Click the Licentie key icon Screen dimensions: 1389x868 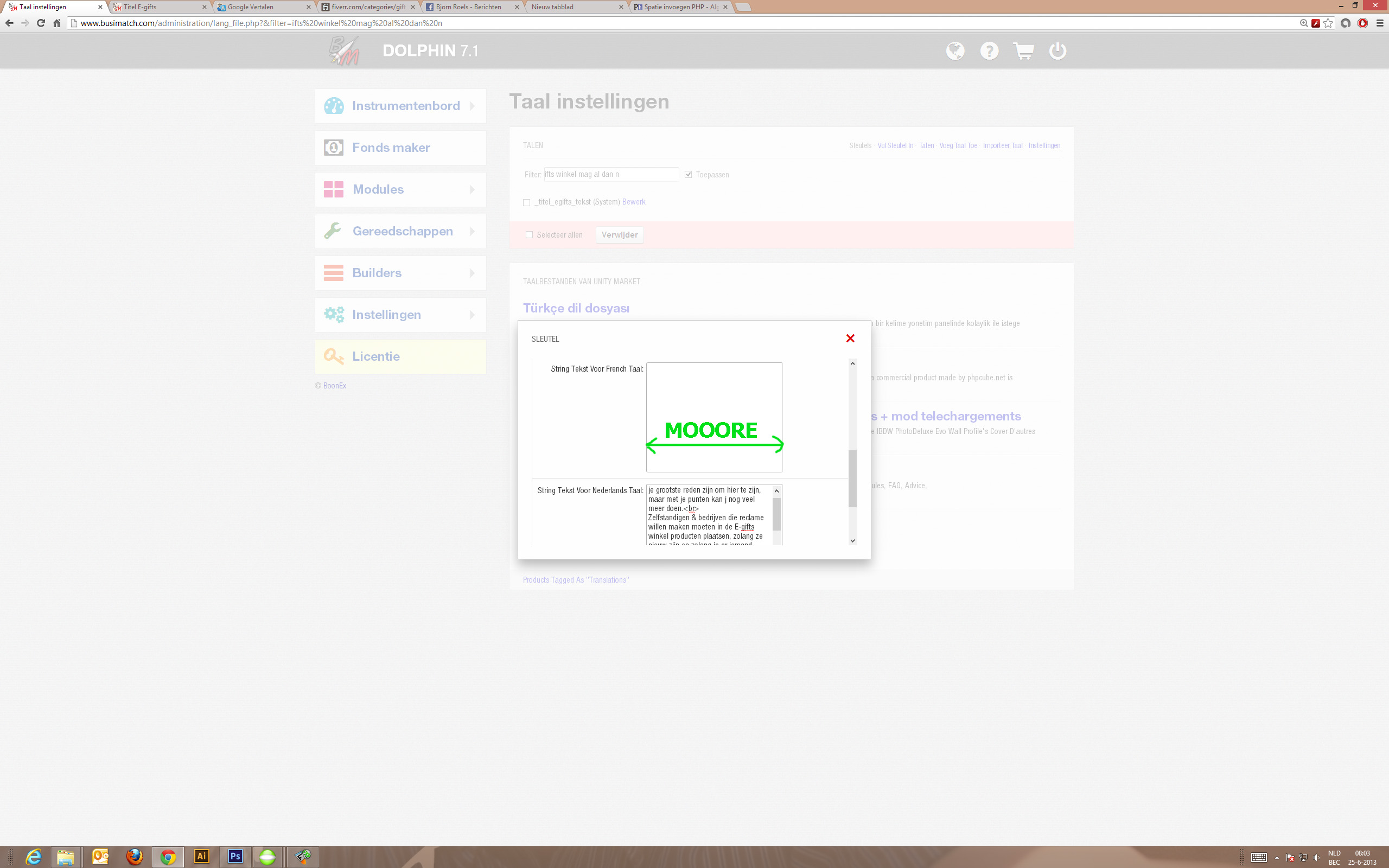click(x=334, y=356)
